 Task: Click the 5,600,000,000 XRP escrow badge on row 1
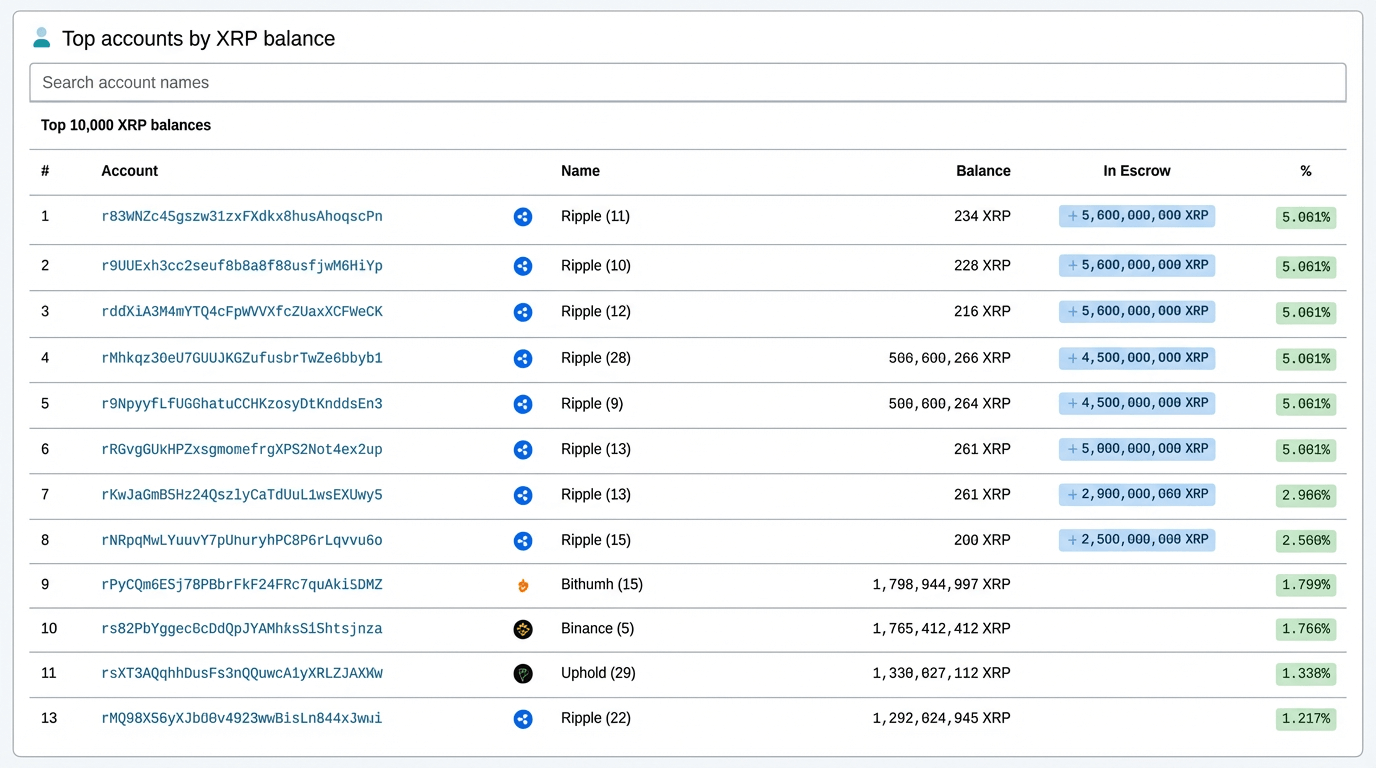pos(1136,216)
